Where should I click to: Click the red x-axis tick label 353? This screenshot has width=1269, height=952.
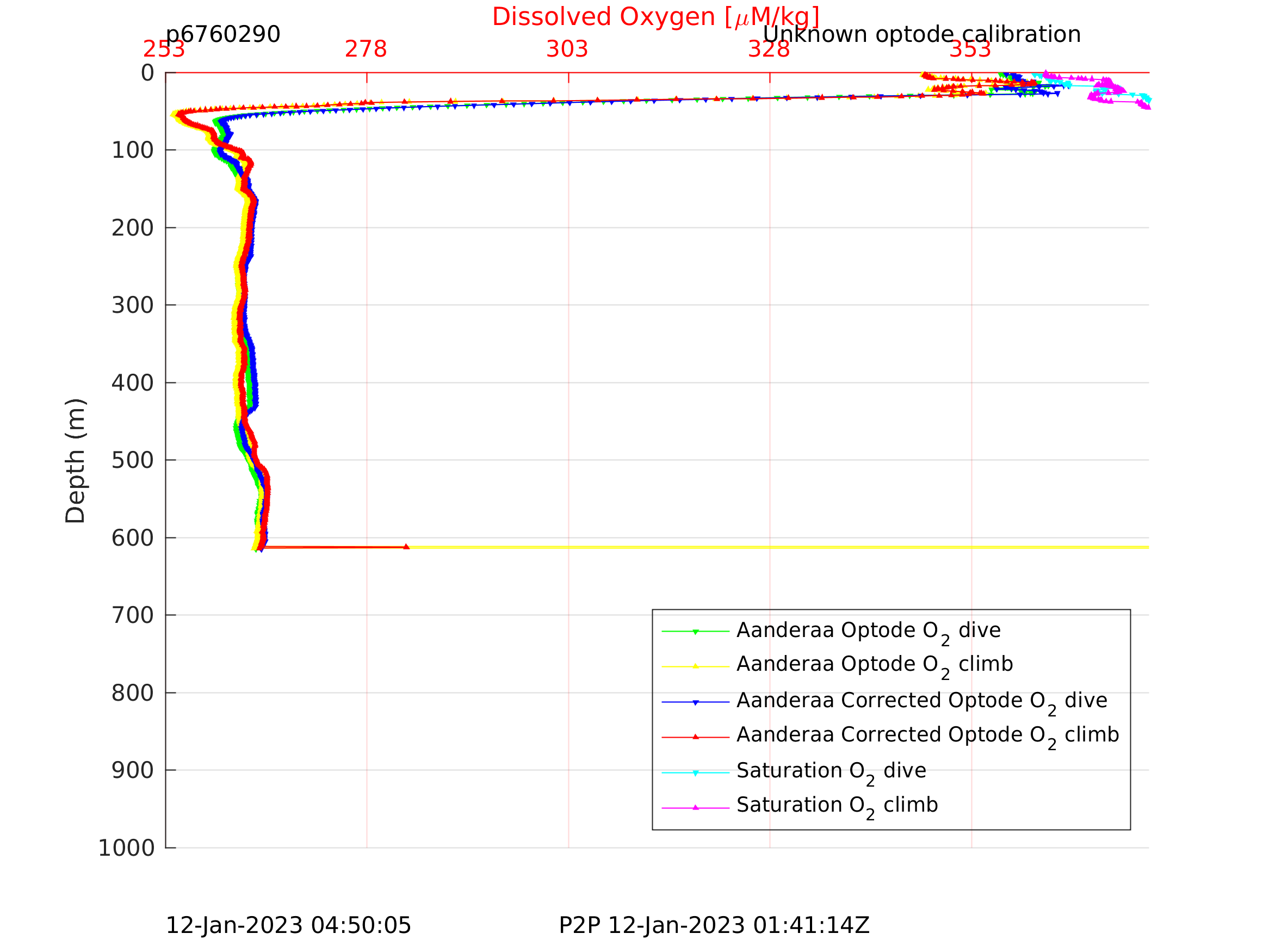970,50
